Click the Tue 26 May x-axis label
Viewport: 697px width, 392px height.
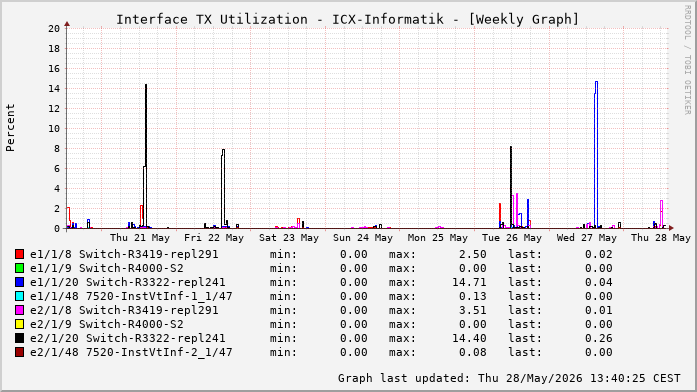click(512, 238)
